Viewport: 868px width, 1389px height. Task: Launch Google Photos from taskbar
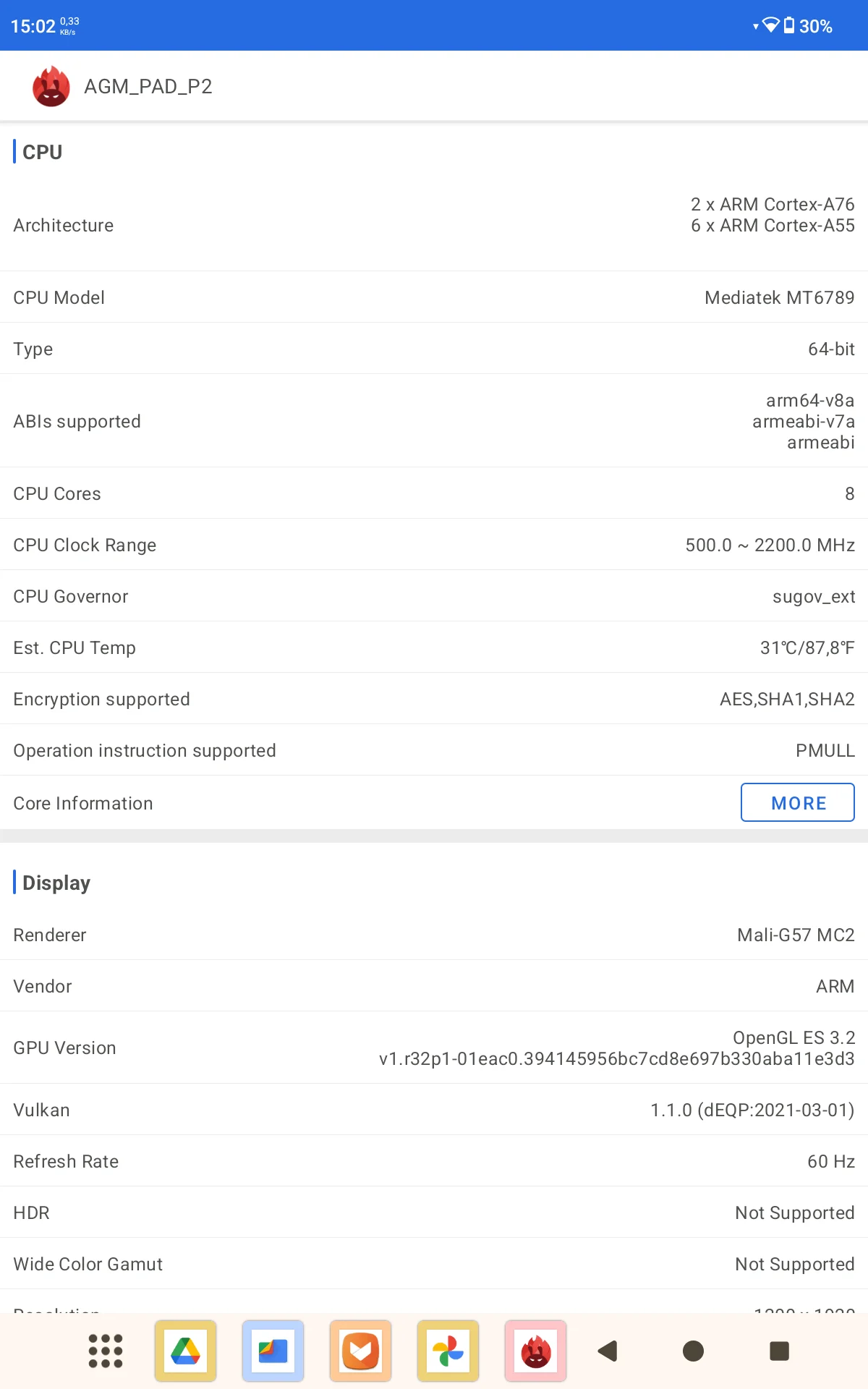[448, 1351]
